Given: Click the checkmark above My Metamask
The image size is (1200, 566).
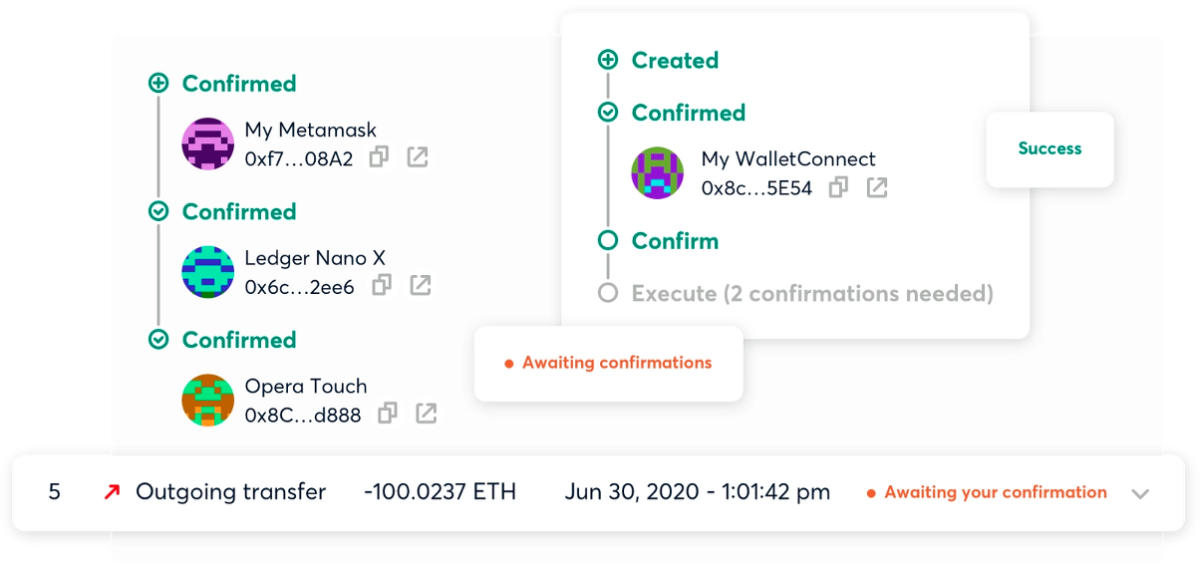Looking at the screenshot, I should [158, 83].
